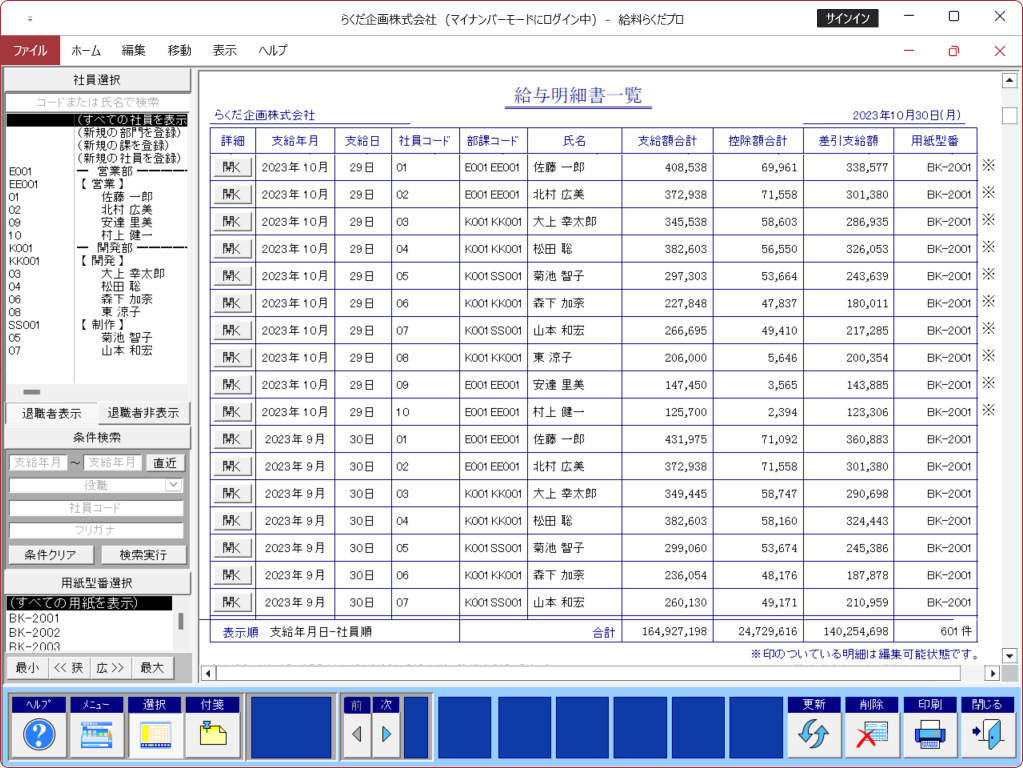The height and width of the screenshot is (768, 1023).
Task: Open the 役職 dropdown
Action: click(x=173, y=485)
